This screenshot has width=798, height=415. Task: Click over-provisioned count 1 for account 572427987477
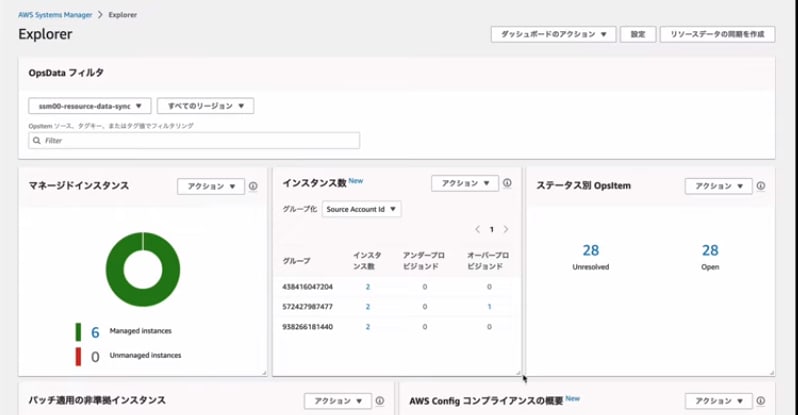click(x=489, y=307)
